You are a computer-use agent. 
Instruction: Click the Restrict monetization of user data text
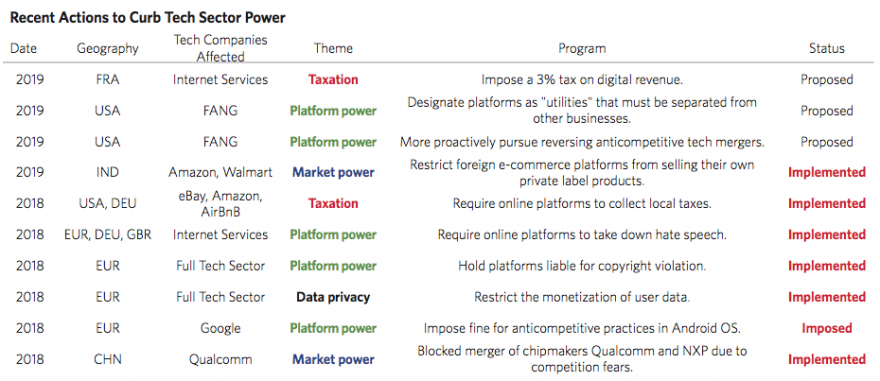581,297
